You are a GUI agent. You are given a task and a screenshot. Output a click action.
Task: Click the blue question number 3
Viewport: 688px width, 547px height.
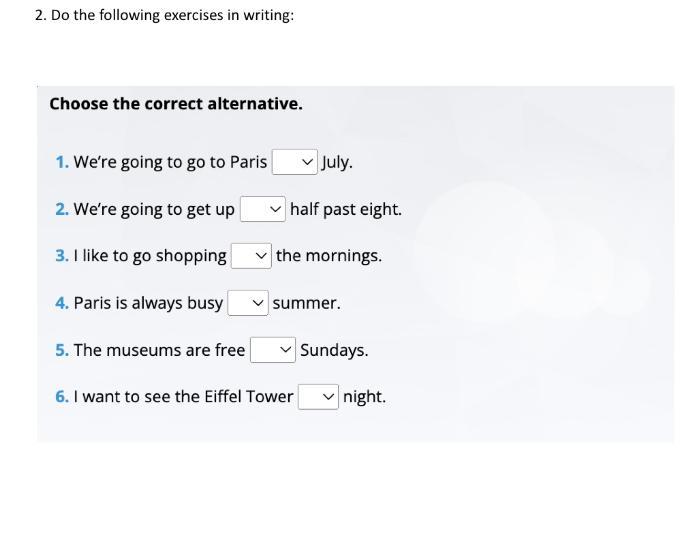pos(61,256)
